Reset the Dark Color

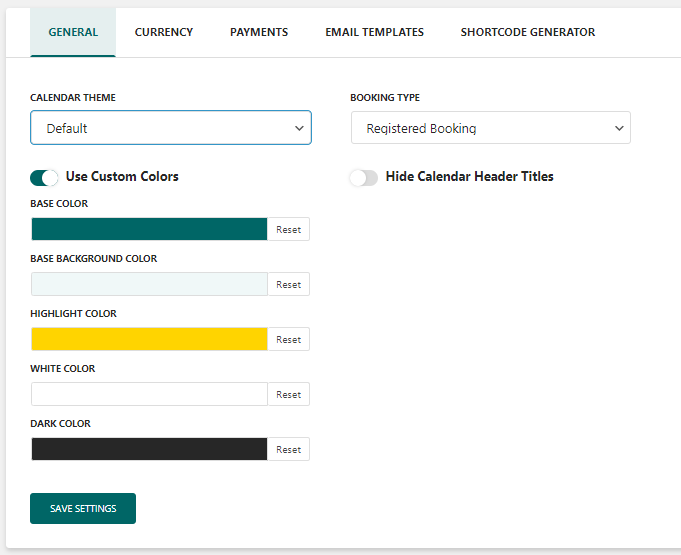tap(289, 449)
